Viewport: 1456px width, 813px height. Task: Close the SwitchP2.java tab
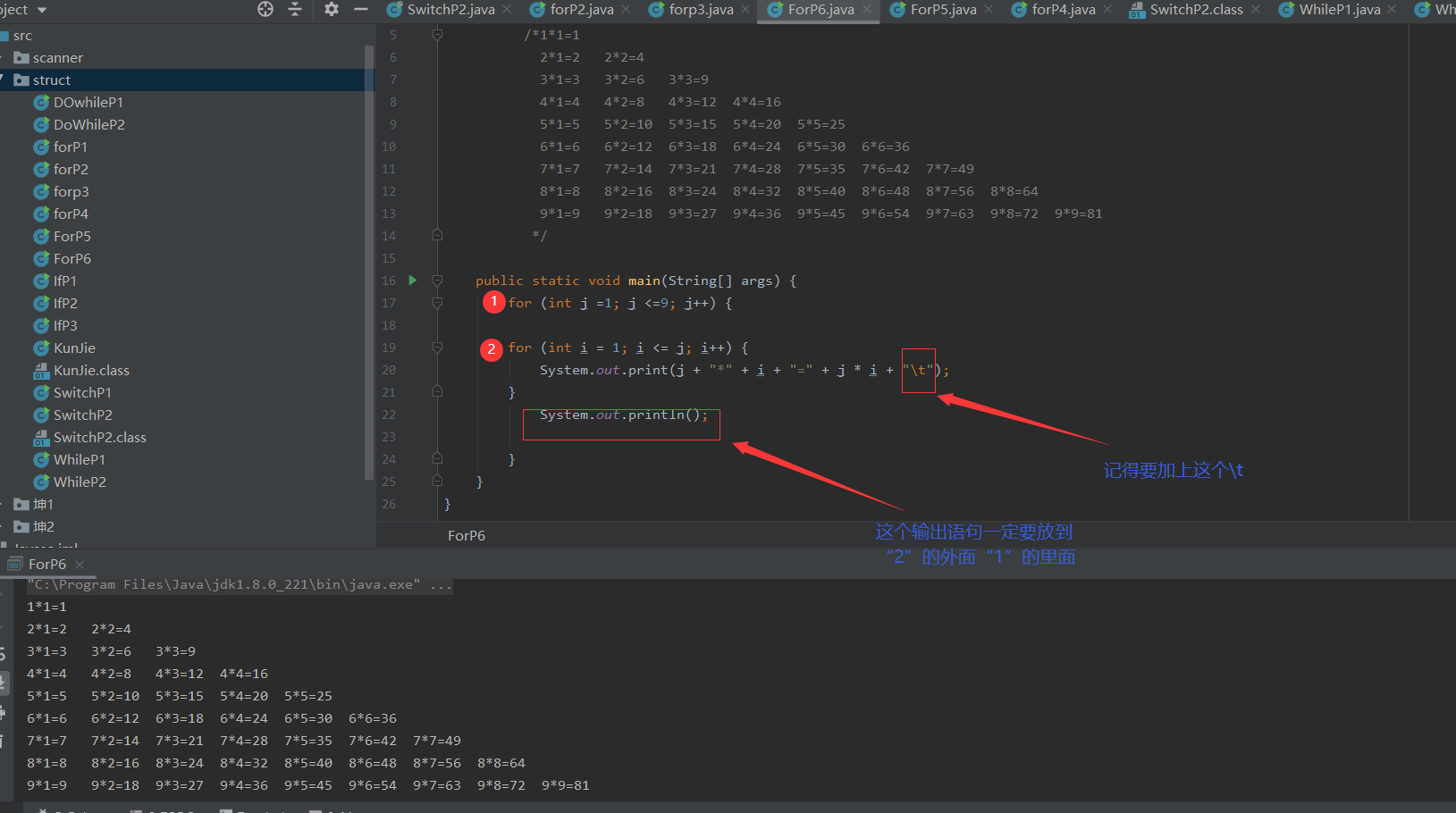pyautogui.click(x=508, y=9)
